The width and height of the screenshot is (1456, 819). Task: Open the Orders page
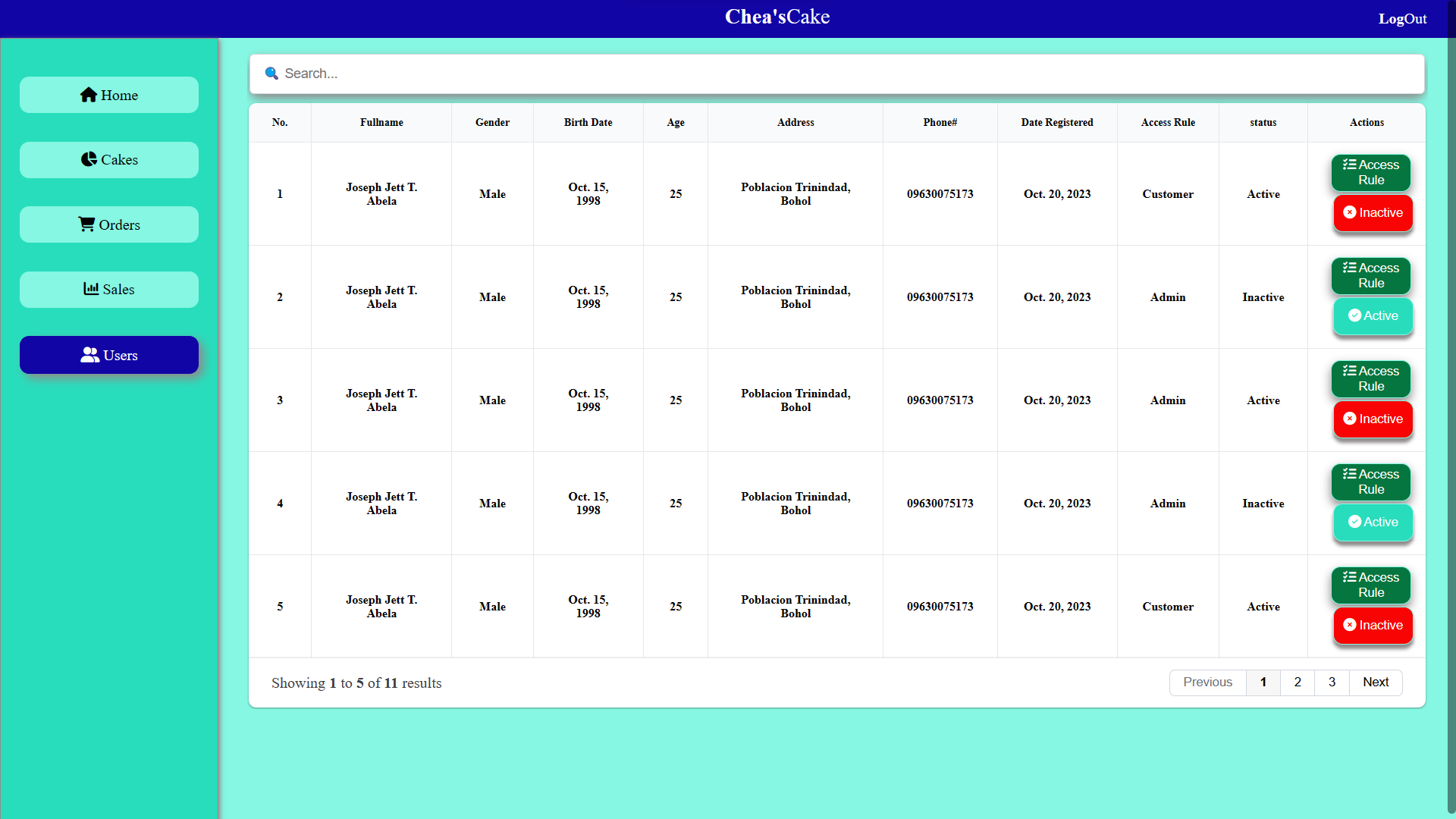click(109, 224)
